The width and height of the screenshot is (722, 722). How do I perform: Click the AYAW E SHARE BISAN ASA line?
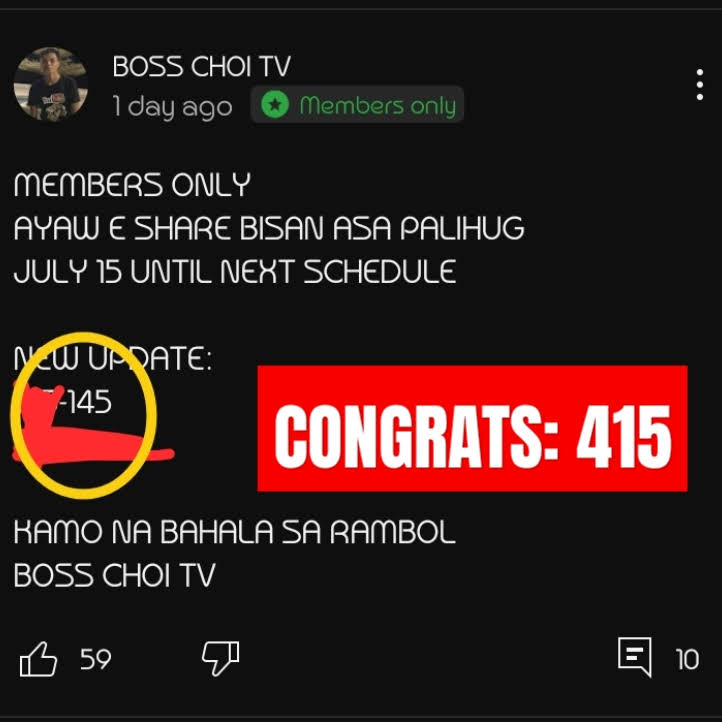coord(269,228)
